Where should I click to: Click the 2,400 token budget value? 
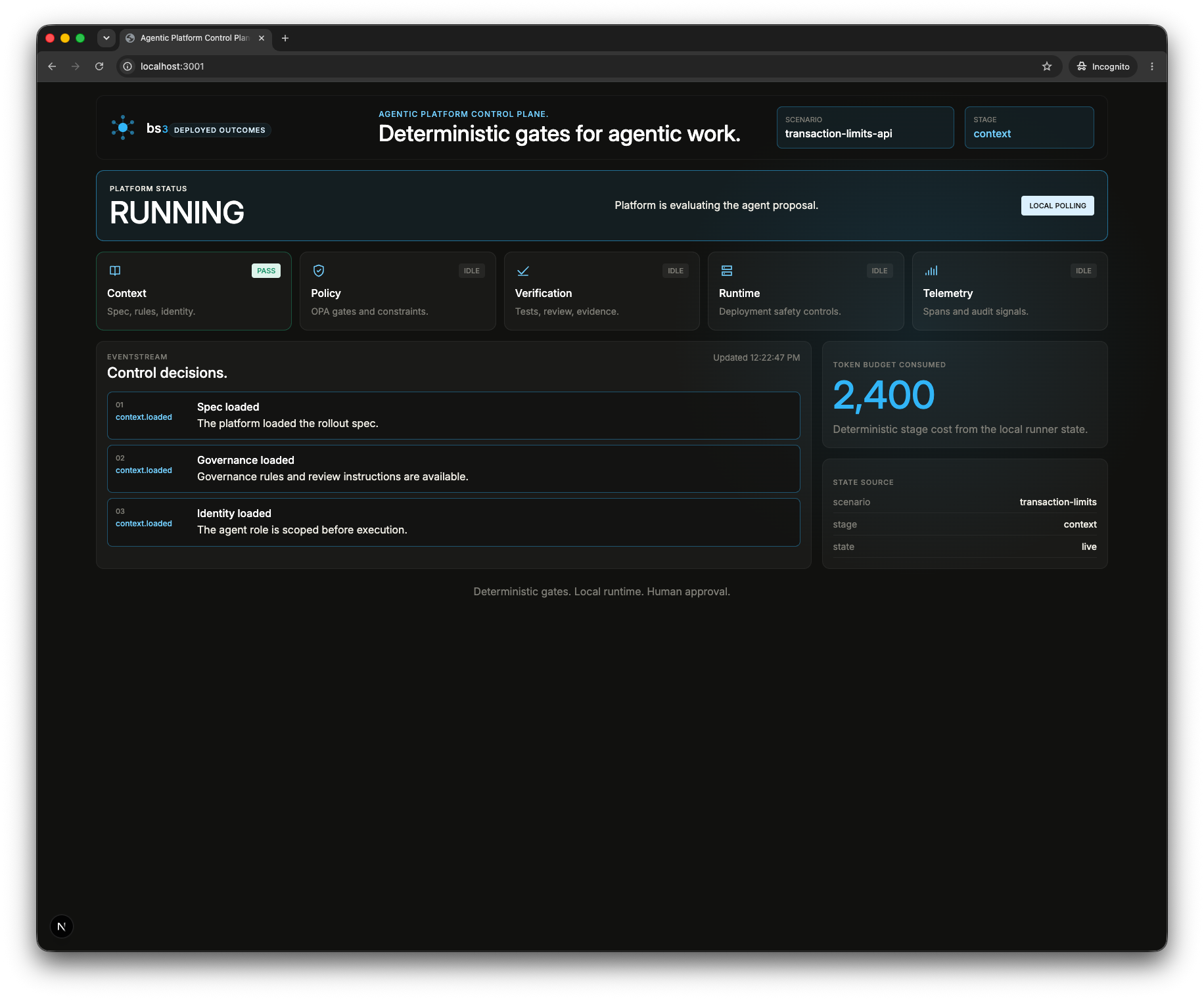pyautogui.click(x=883, y=395)
